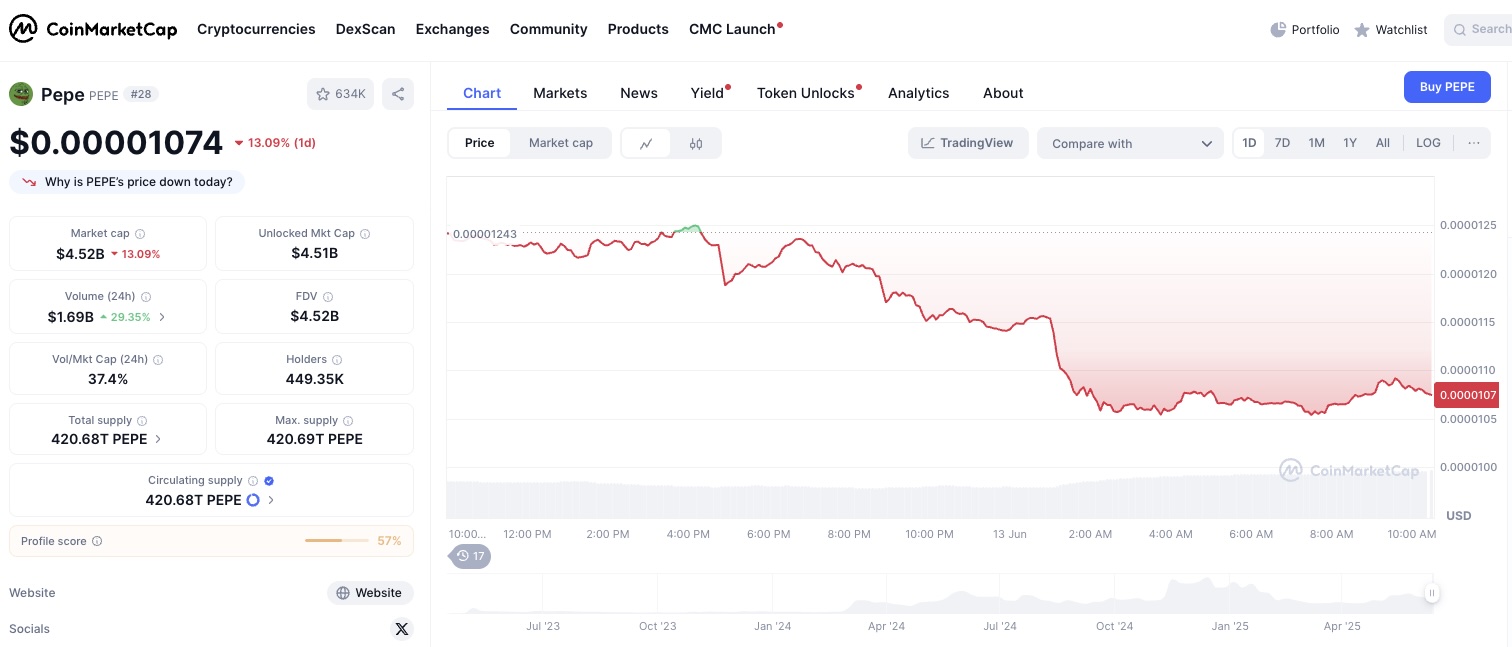
Task: Expand the chevron beside Total supply value
Action: 158,439
